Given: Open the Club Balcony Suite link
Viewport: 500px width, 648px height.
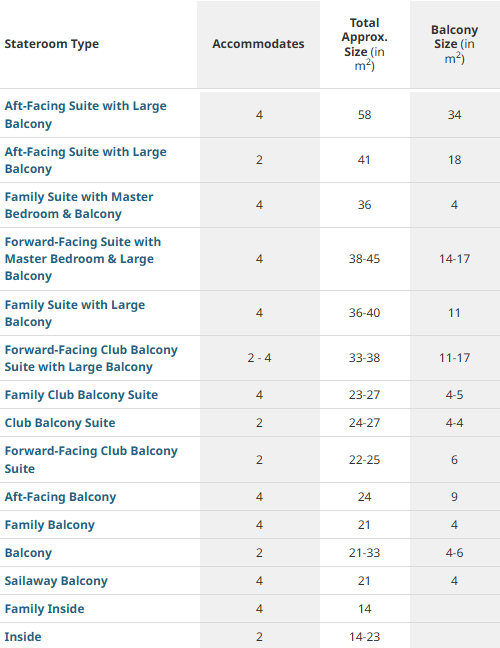Looking at the screenshot, I should tap(60, 423).
